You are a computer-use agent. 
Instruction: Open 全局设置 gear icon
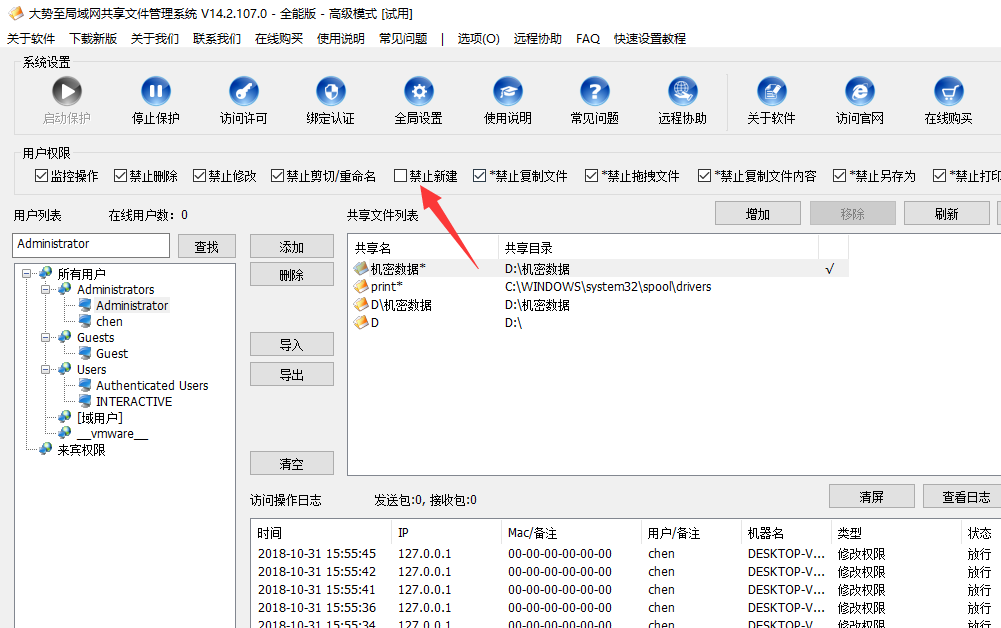pyautogui.click(x=418, y=93)
